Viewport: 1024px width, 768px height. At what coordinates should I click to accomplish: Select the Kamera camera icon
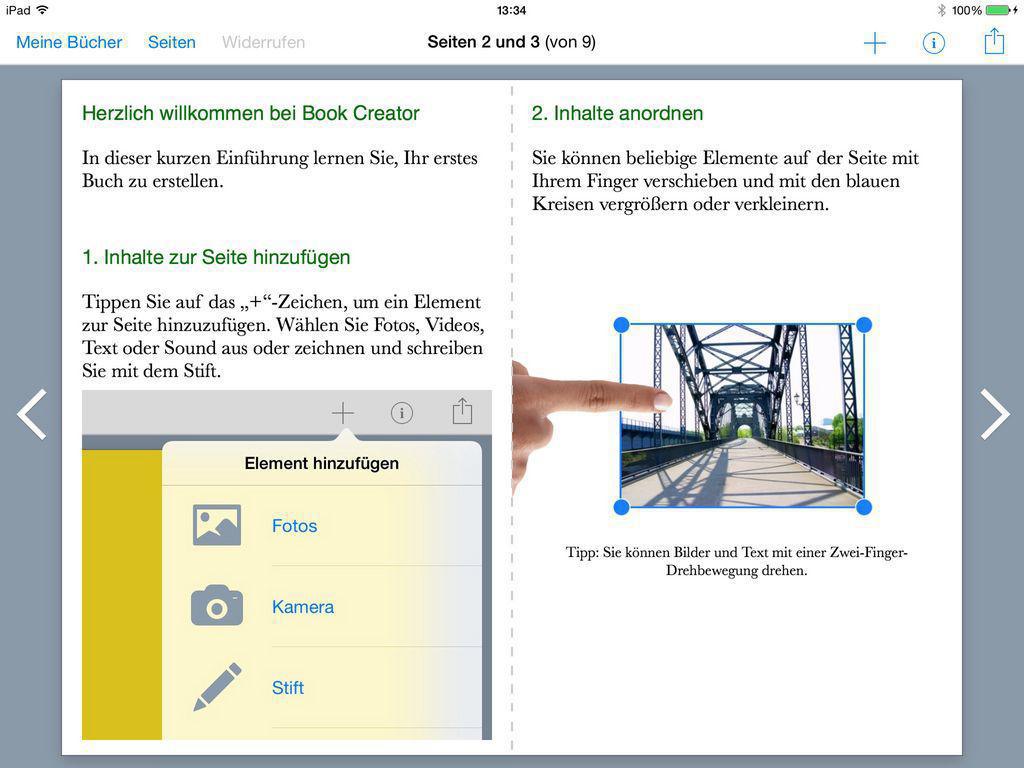point(218,605)
